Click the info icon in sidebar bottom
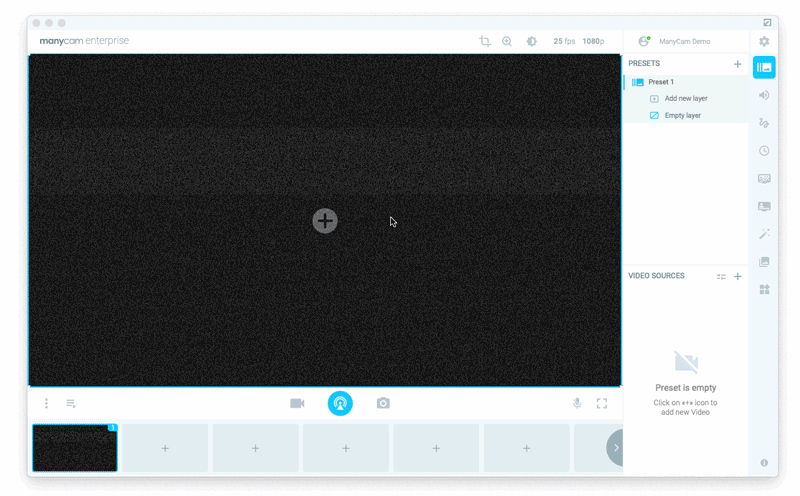 764,463
